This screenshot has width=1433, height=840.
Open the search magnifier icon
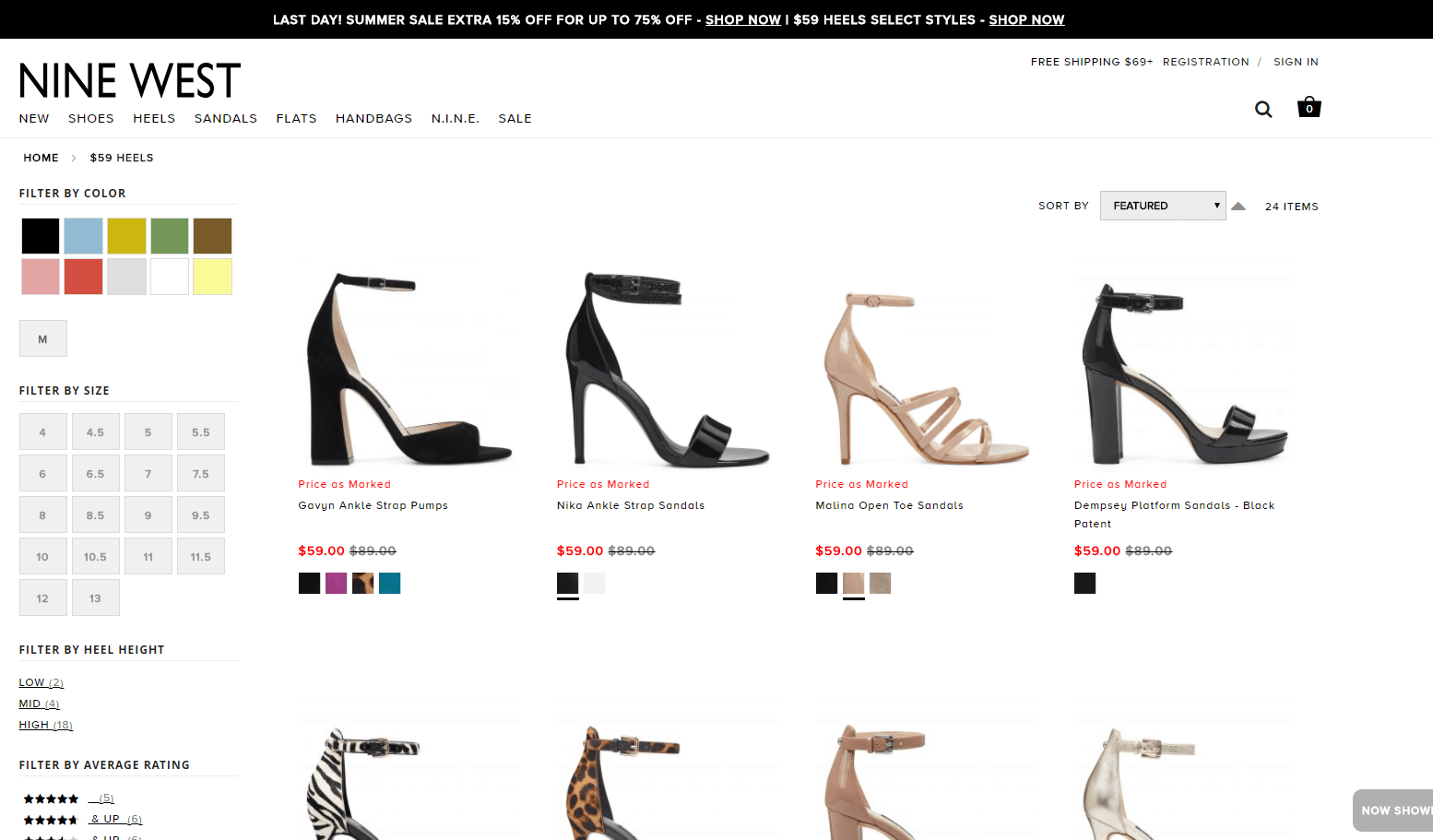pos(1263,109)
